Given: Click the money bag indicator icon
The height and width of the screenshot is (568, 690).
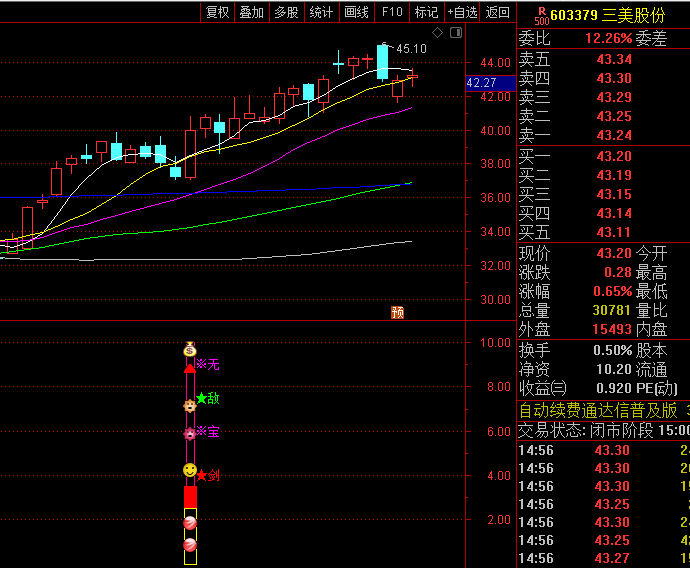Looking at the screenshot, I should 190,349.
